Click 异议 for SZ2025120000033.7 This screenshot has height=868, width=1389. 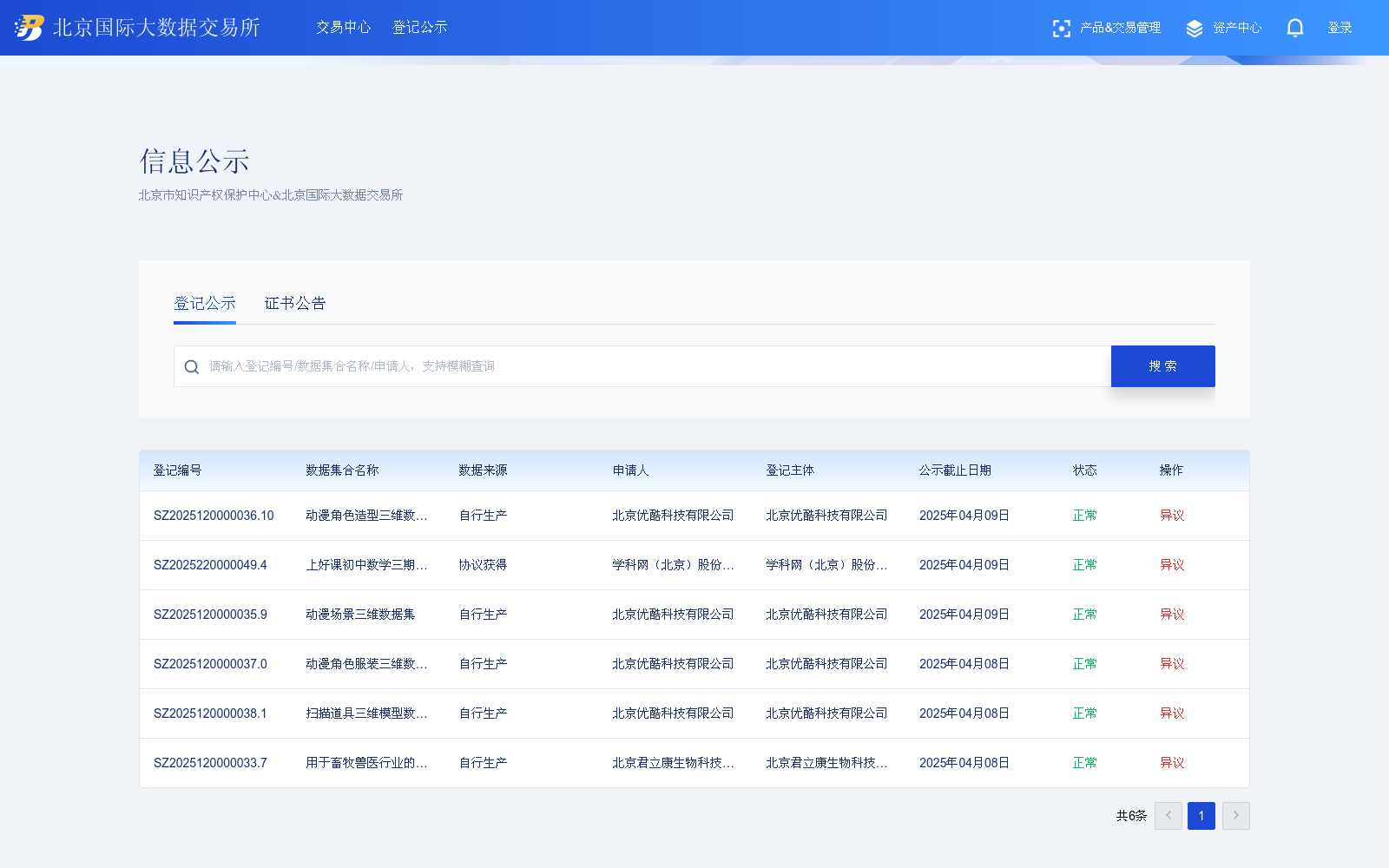click(x=1172, y=763)
